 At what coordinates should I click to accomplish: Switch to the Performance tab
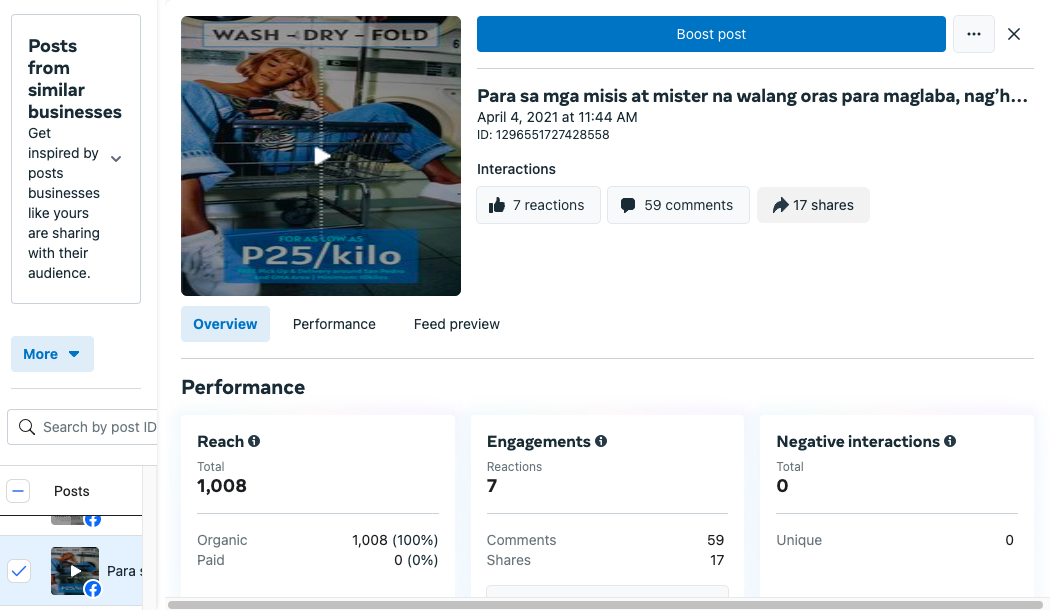tap(334, 324)
